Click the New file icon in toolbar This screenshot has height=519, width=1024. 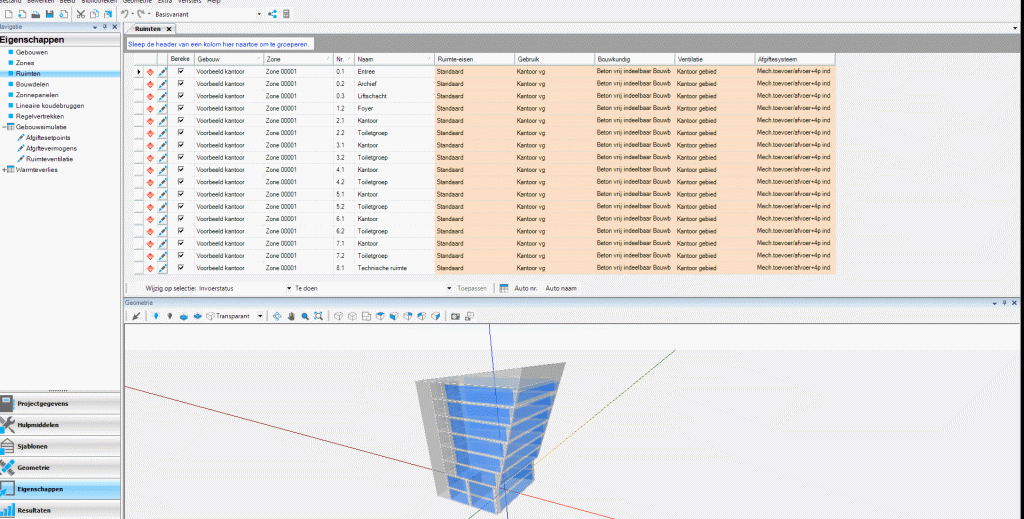click(x=8, y=14)
